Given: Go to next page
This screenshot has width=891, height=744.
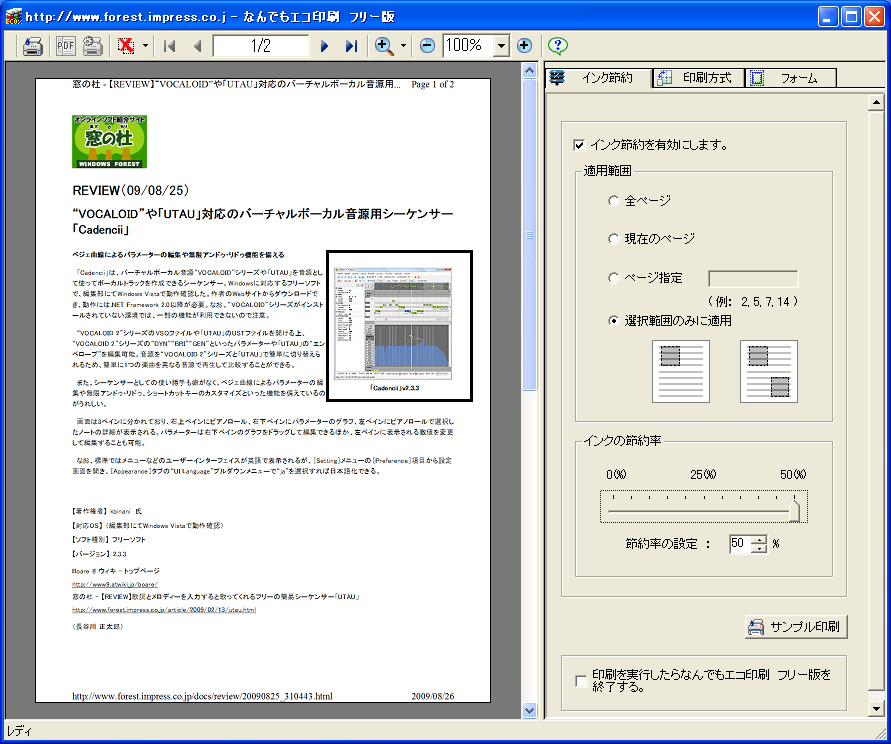Looking at the screenshot, I should pyautogui.click(x=324, y=45).
